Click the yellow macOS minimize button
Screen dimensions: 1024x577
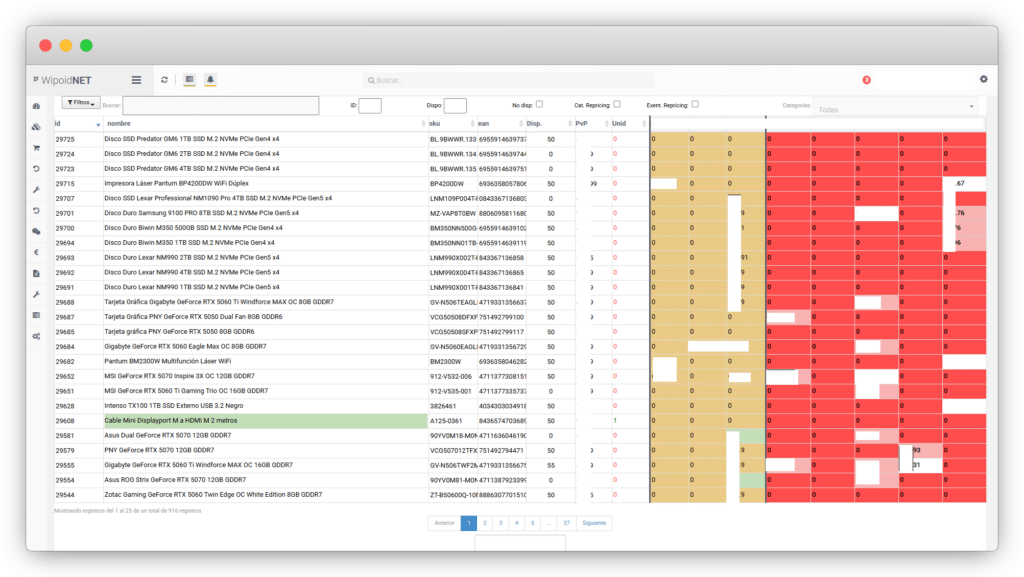click(x=66, y=45)
